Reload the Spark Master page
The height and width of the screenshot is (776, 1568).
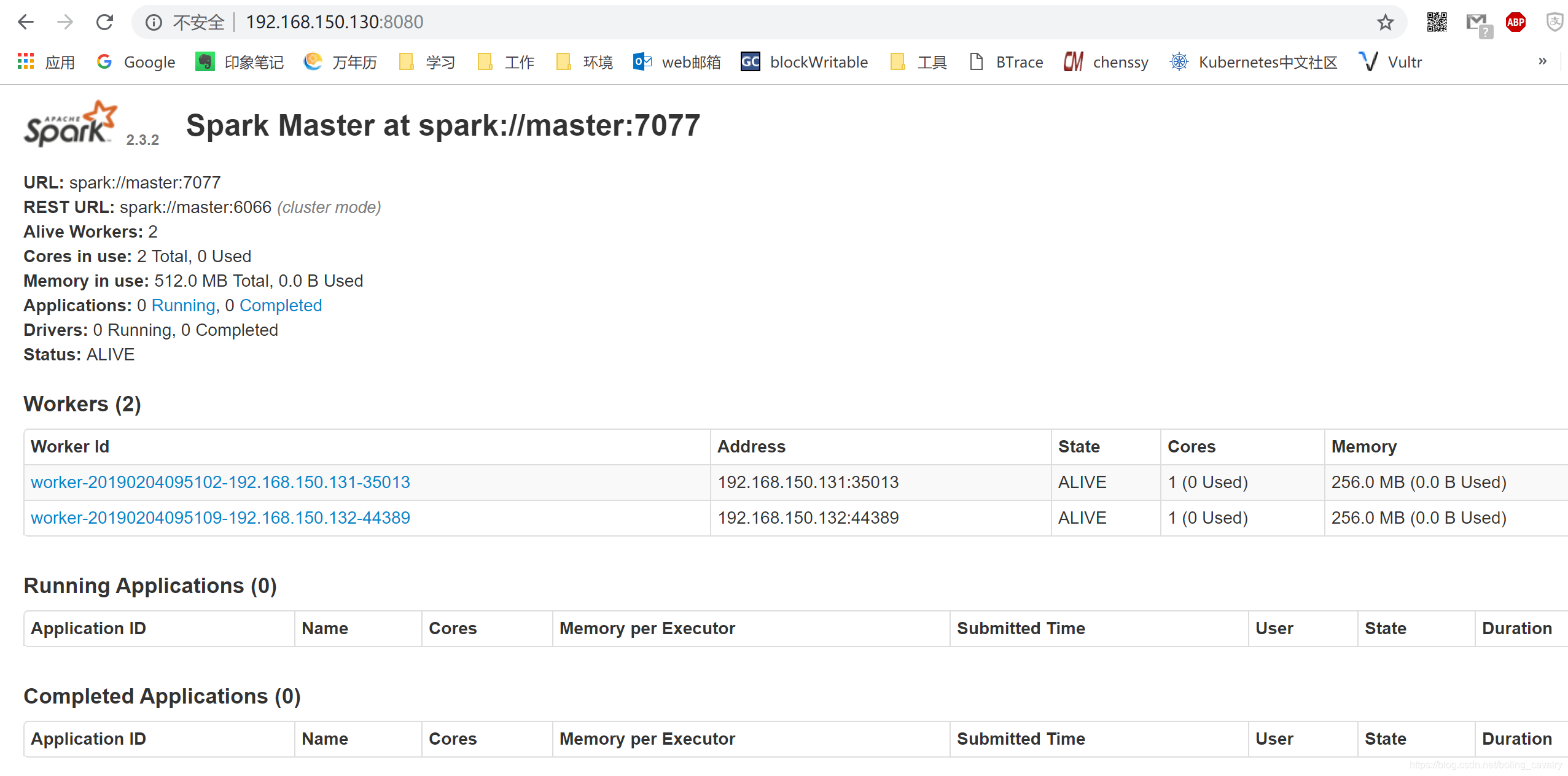tap(105, 22)
